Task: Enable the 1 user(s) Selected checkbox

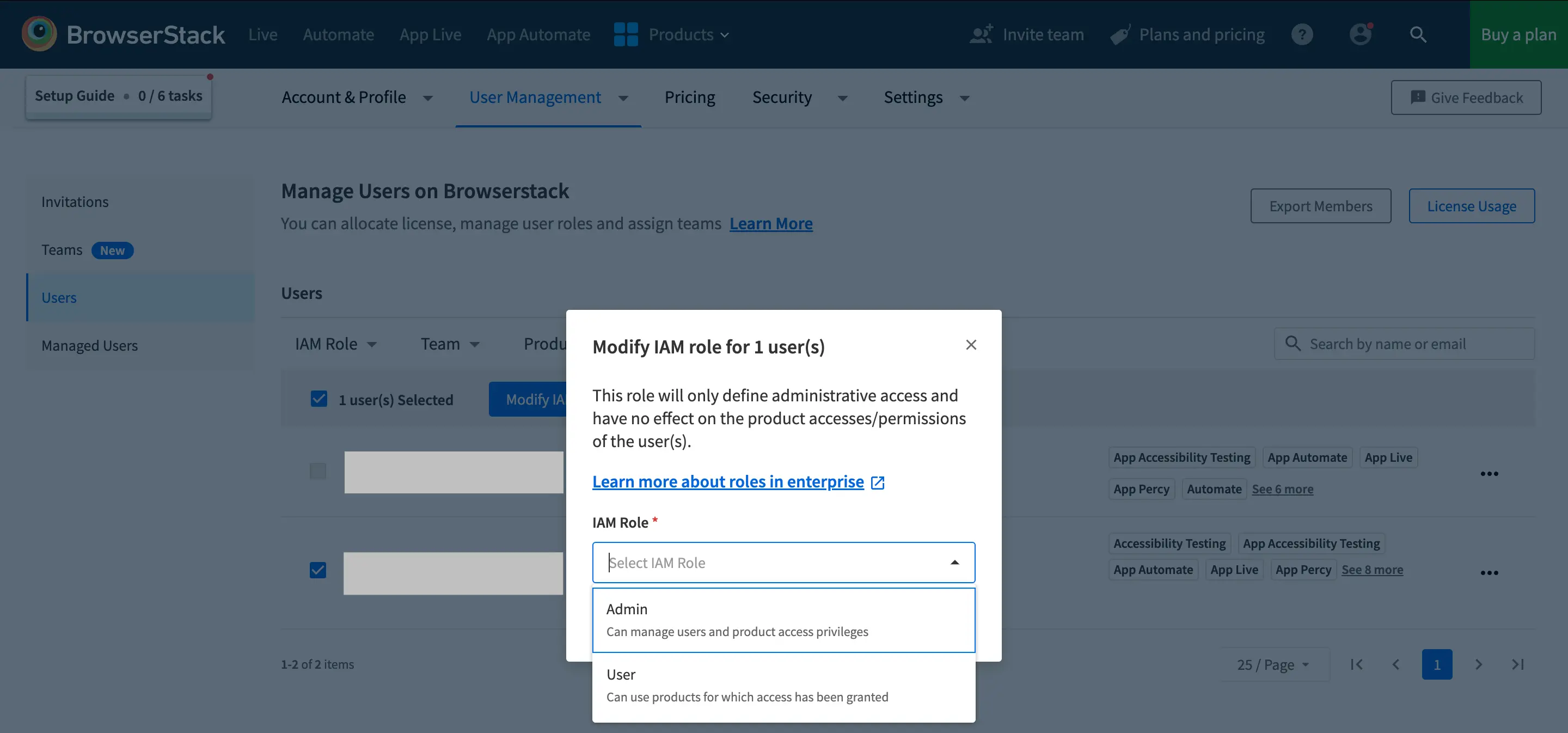Action: click(318, 399)
